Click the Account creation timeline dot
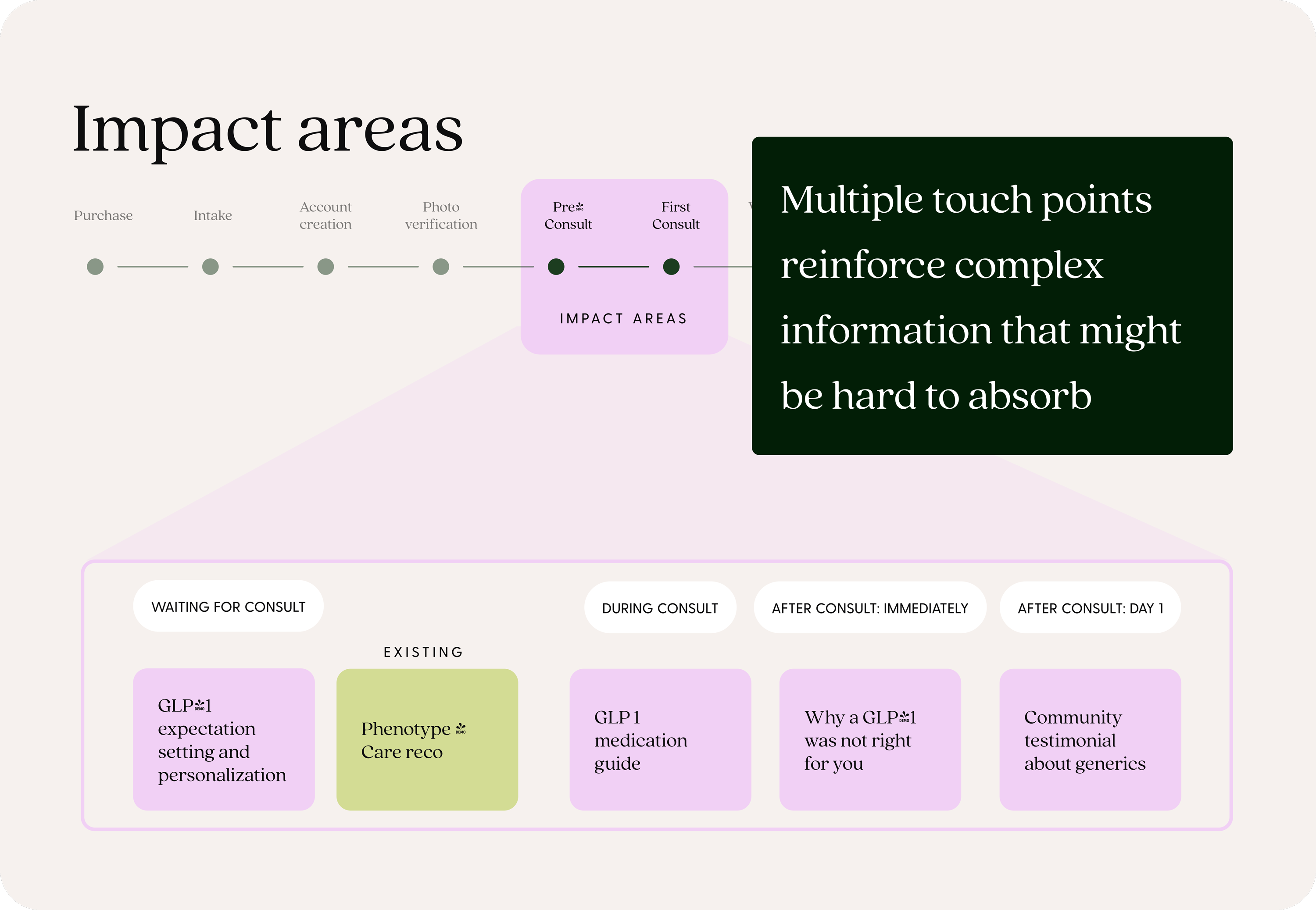 [325, 266]
